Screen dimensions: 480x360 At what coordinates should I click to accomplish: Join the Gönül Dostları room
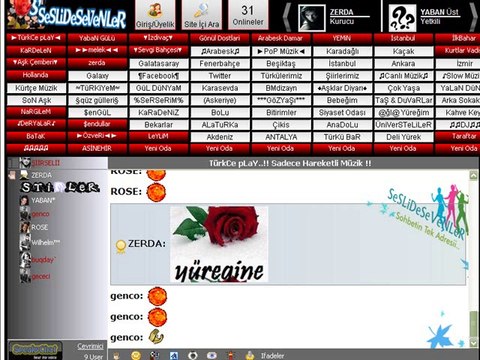(220, 38)
